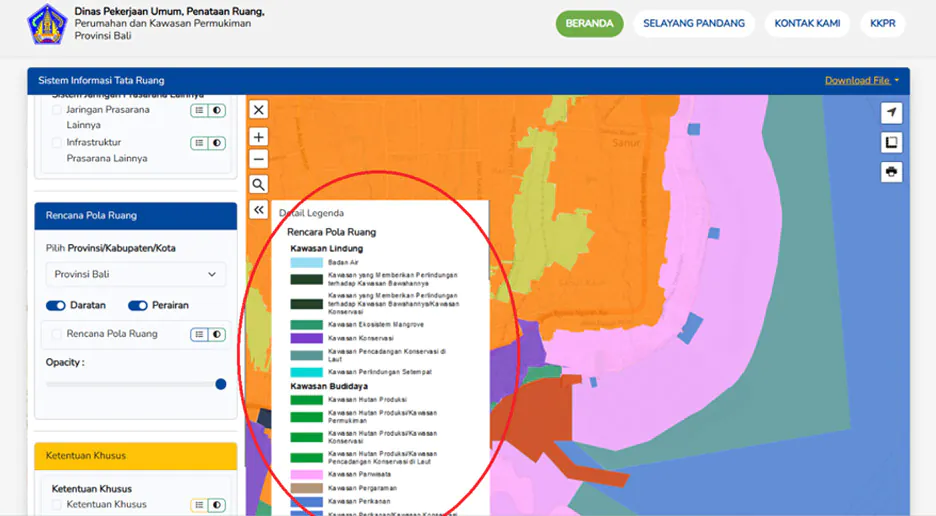
Task: Check the Jaringan Prasarana Lainnya checkbox
Action: [x=57, y=110]
